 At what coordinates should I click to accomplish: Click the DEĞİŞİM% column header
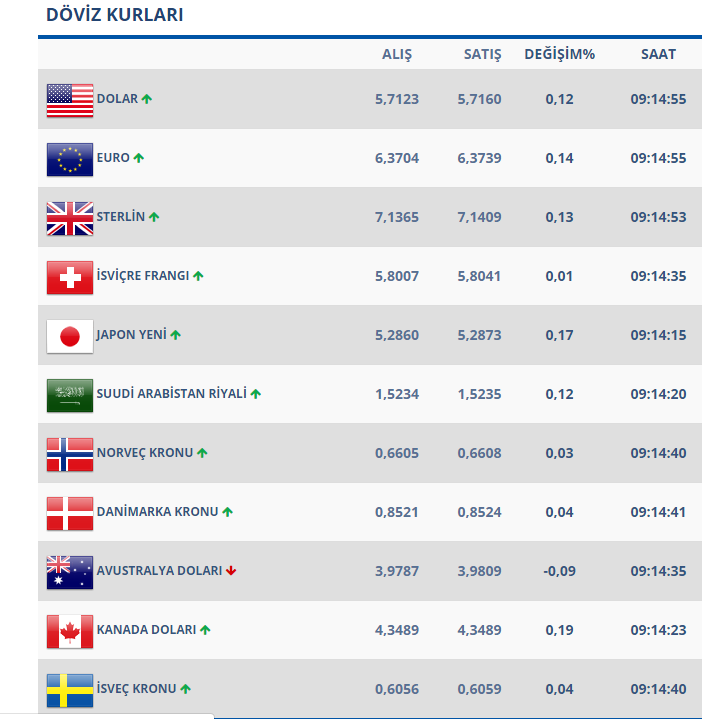560,54
